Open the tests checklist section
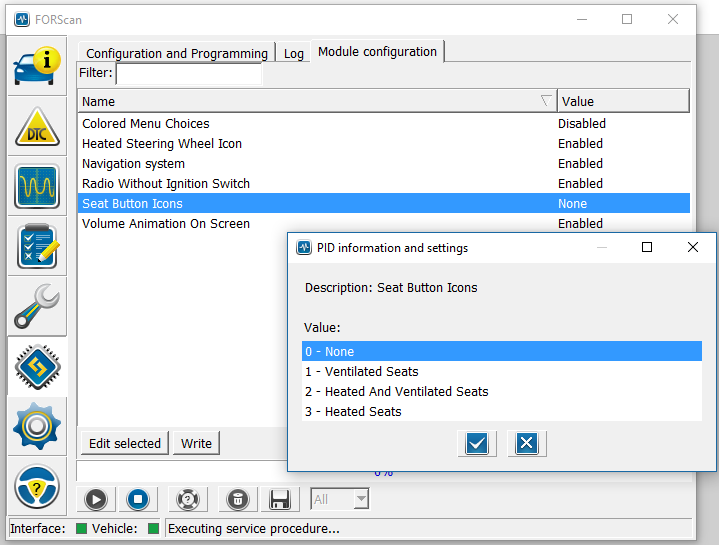The image size is (719, 545). click(x=37, y=246)
